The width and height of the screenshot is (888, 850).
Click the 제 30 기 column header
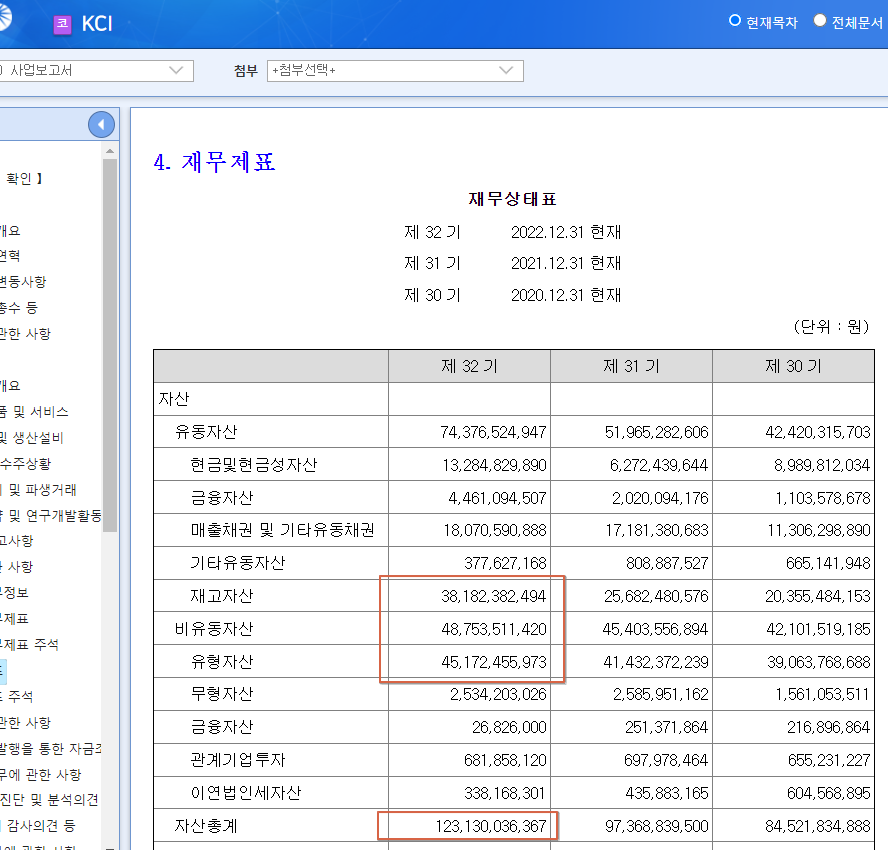pyautogui.click(x=793, y=366)
